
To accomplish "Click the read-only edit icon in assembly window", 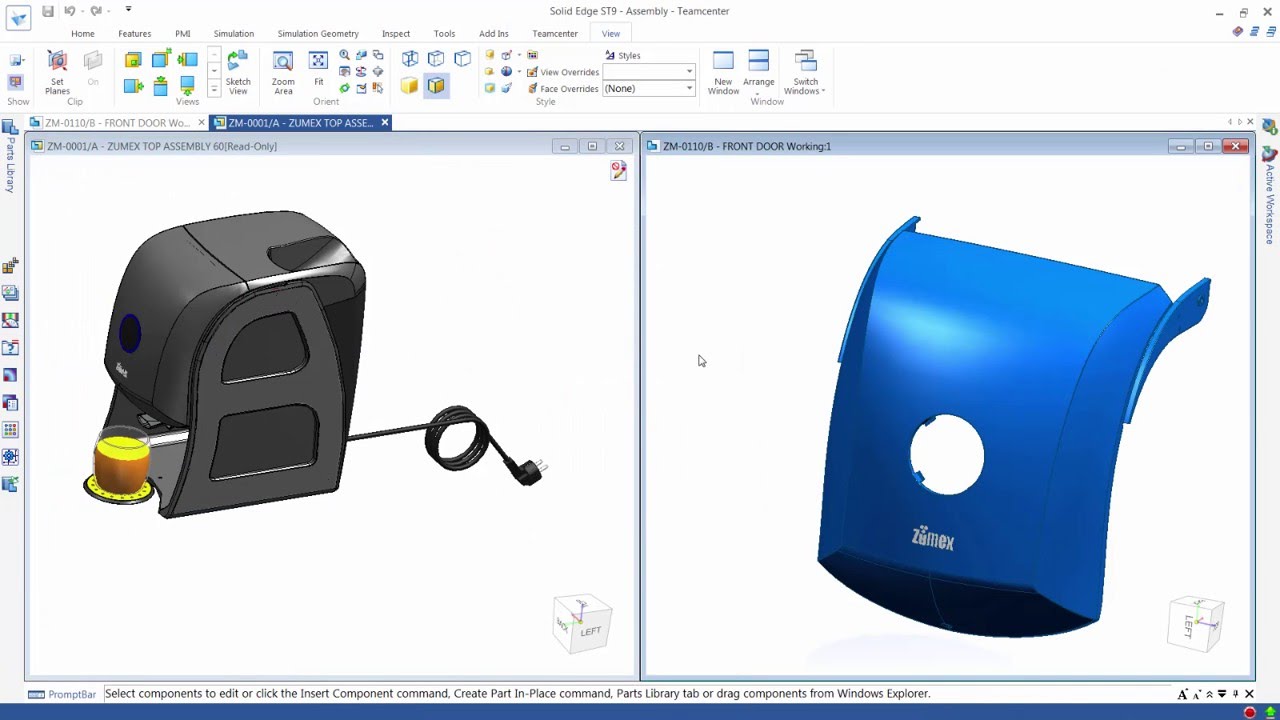I will (x=619, y=172).
